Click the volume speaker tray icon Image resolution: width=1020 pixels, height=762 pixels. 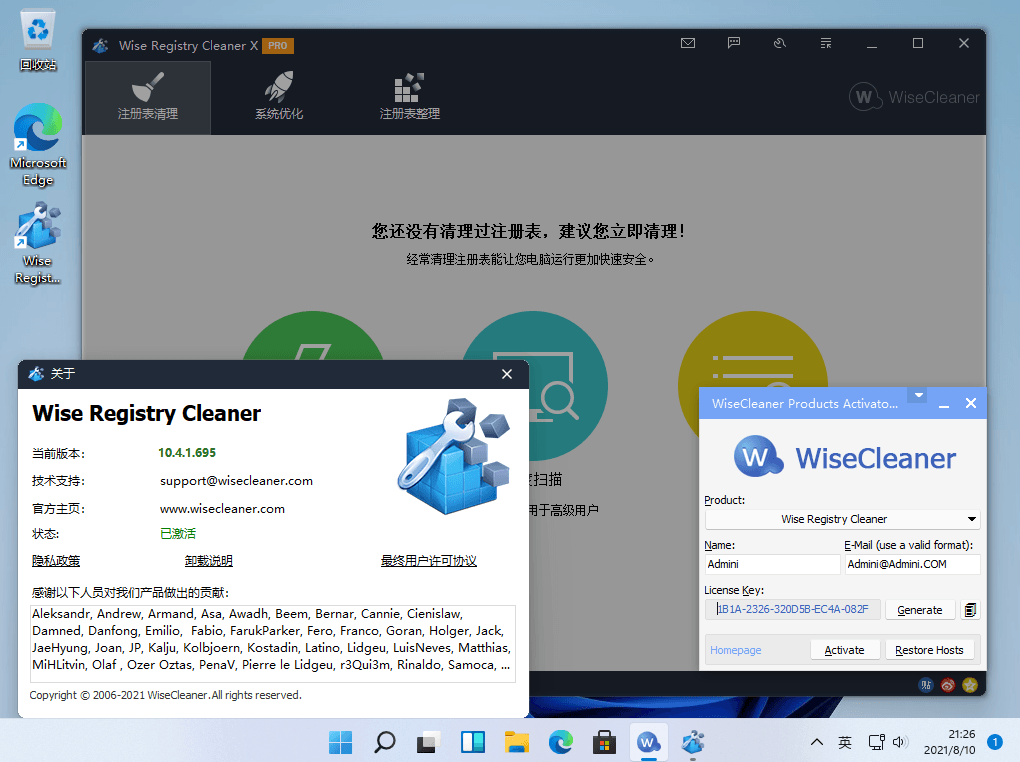tap(899, 742)
